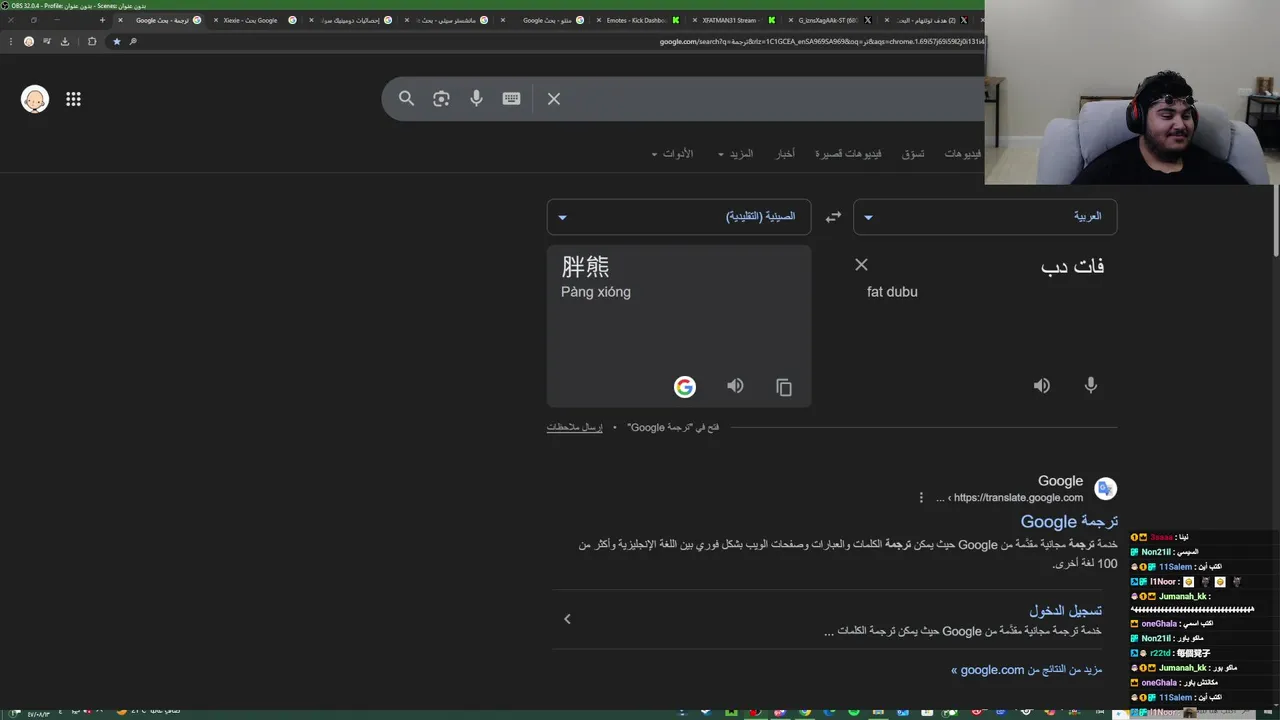The height and width of the screenshot is (720, 1280).
Task: Select the transliteration fat dubu
Action: (x=892, y=292)
